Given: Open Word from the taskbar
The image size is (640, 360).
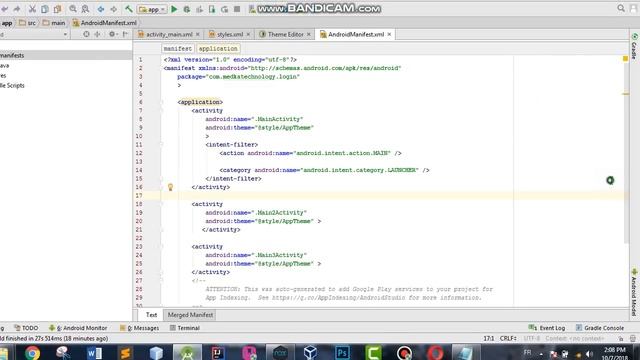Looking at the screenshot, I should pos(94,353).
